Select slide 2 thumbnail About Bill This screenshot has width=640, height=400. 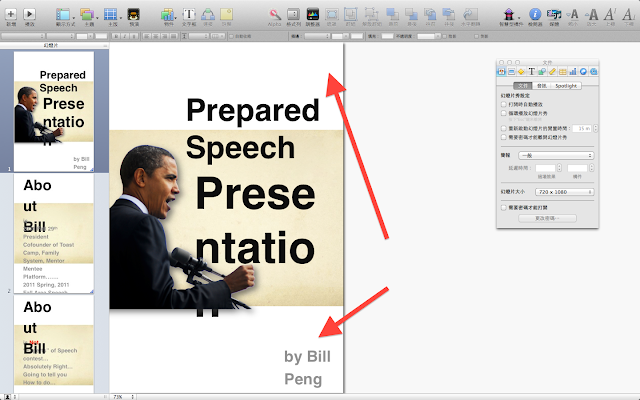tap(54, 233)
